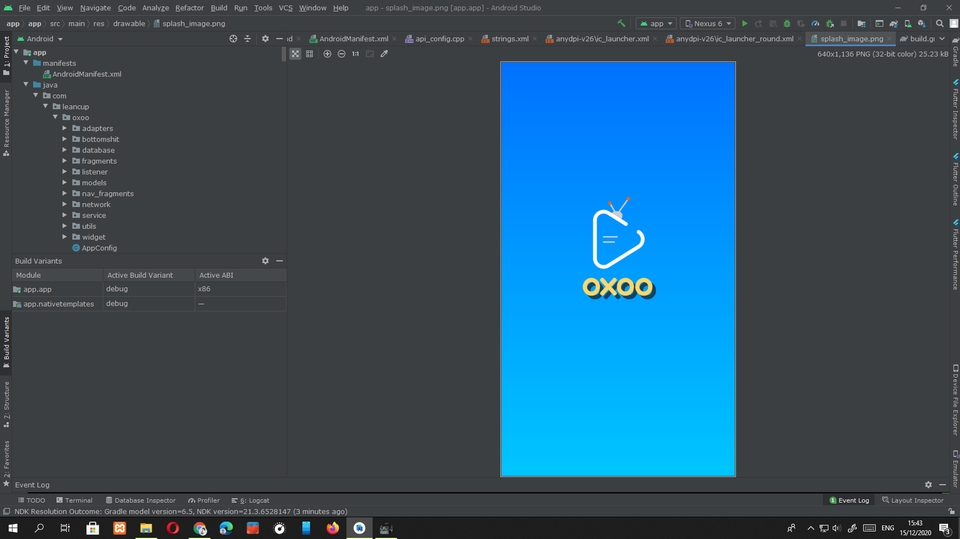Viewport: 960px width, 539px height.
Task: Open Windows Start menu
Action: pyautogui.click(x=13, y=528)
